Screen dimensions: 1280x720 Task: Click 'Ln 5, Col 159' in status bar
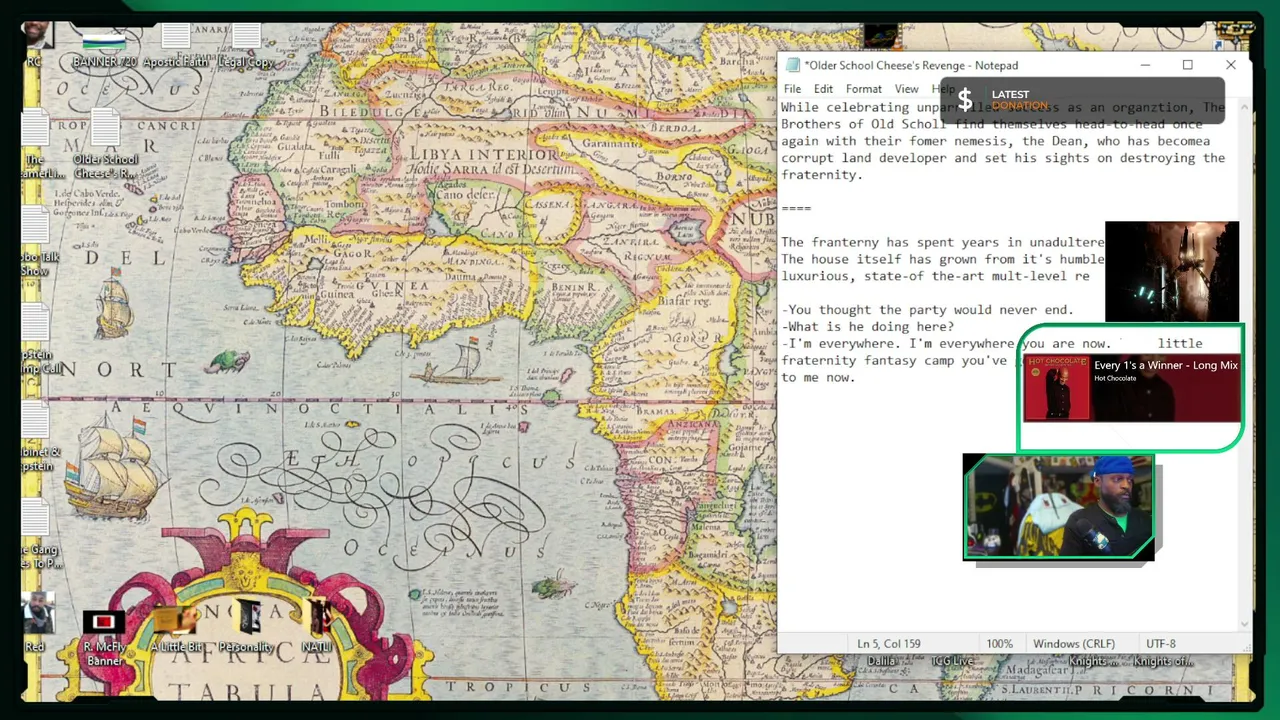[889, 644]
